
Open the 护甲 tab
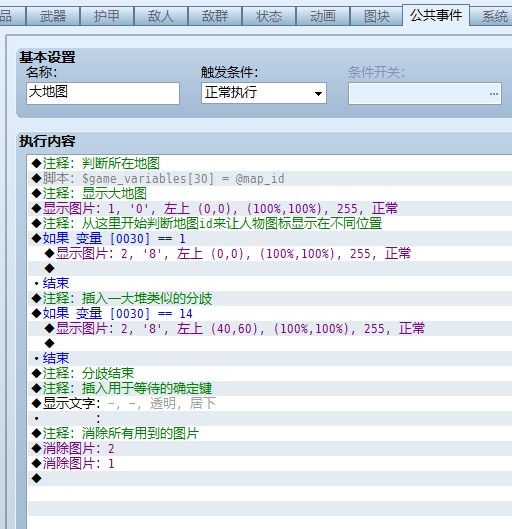pyautogui.click(x=107, y=16)
